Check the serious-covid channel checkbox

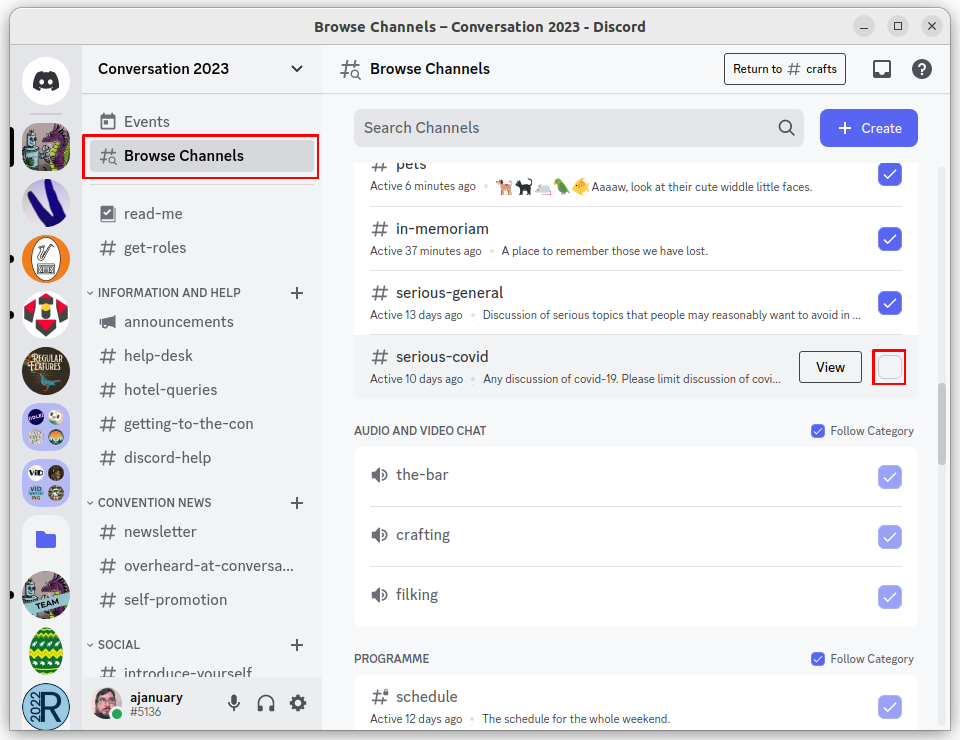pyautogui.click(x=889, y=367)
